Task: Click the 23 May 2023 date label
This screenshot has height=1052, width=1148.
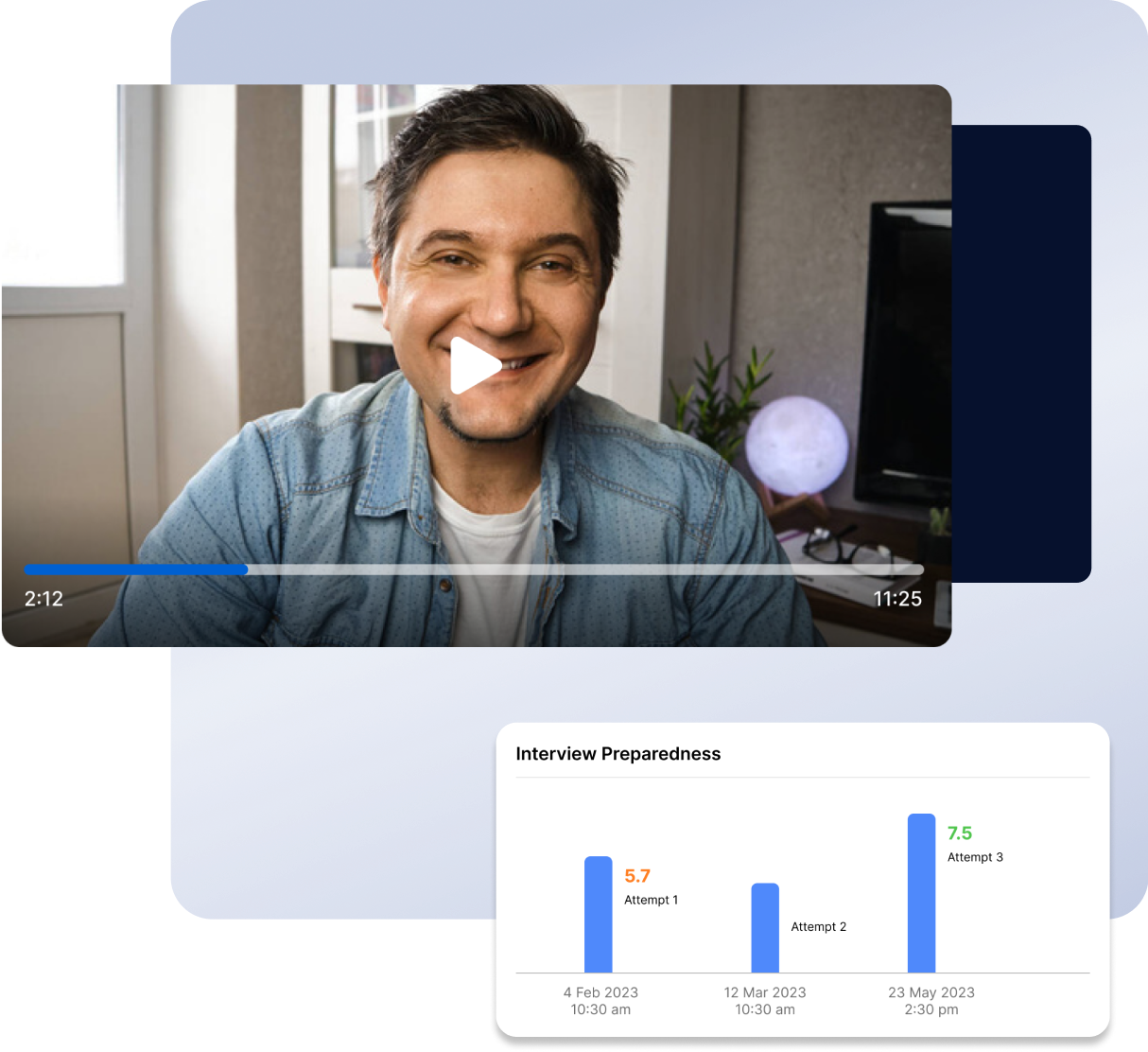Action: coord(931,992)
